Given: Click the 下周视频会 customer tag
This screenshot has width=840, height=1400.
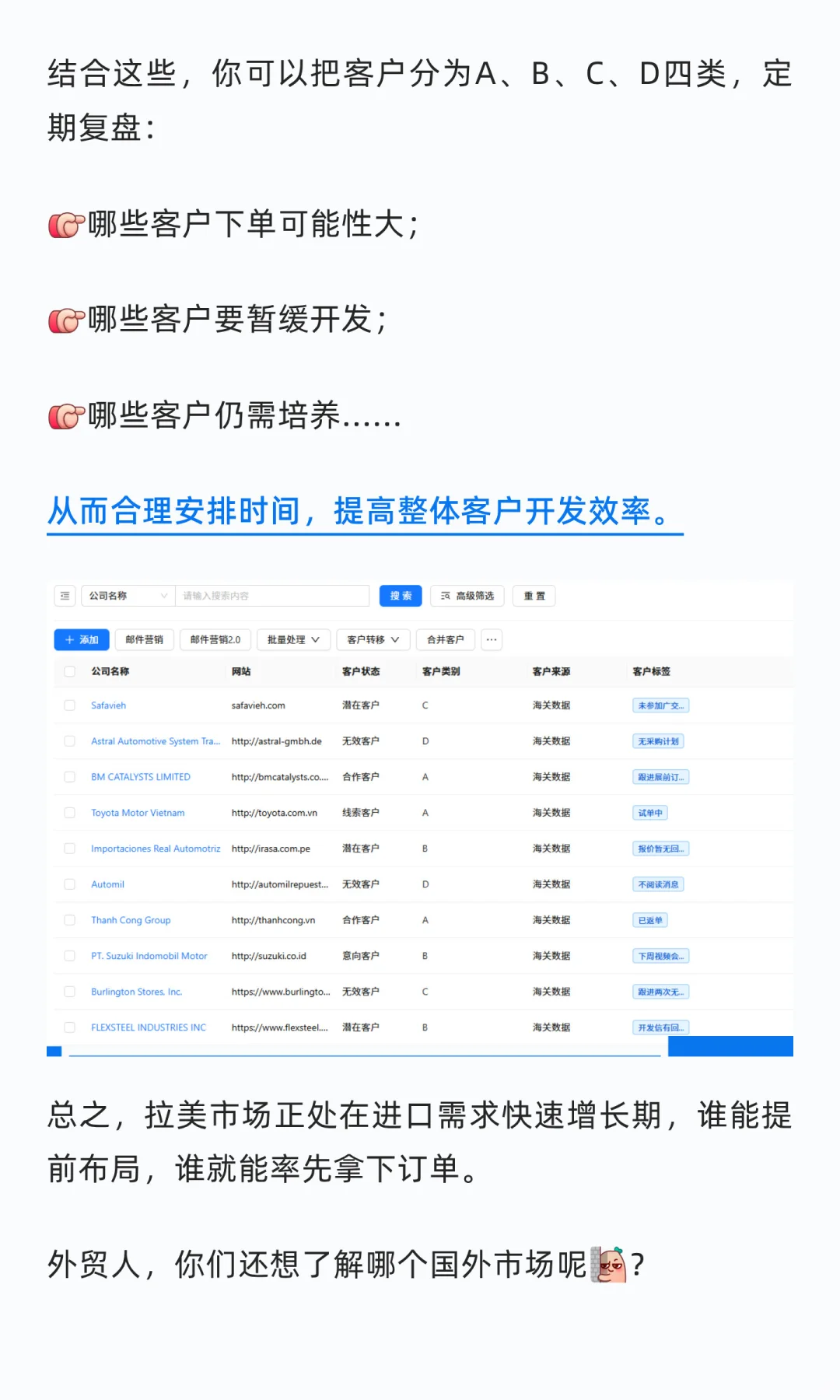Looking at the screenshot, I should pyautogui.click(x=660, y=956).
